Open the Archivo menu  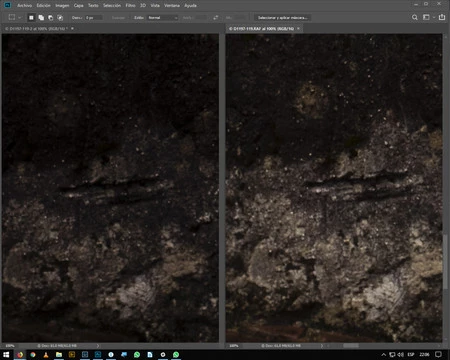[24, 5]
